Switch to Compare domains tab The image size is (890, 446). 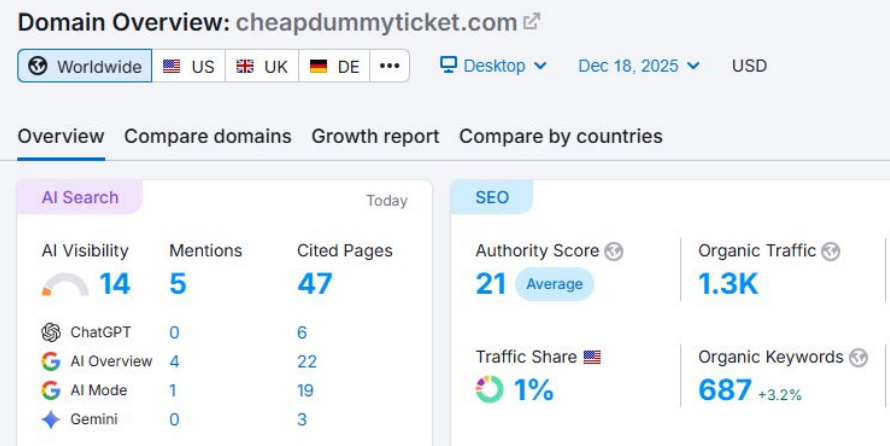(208, 136)
